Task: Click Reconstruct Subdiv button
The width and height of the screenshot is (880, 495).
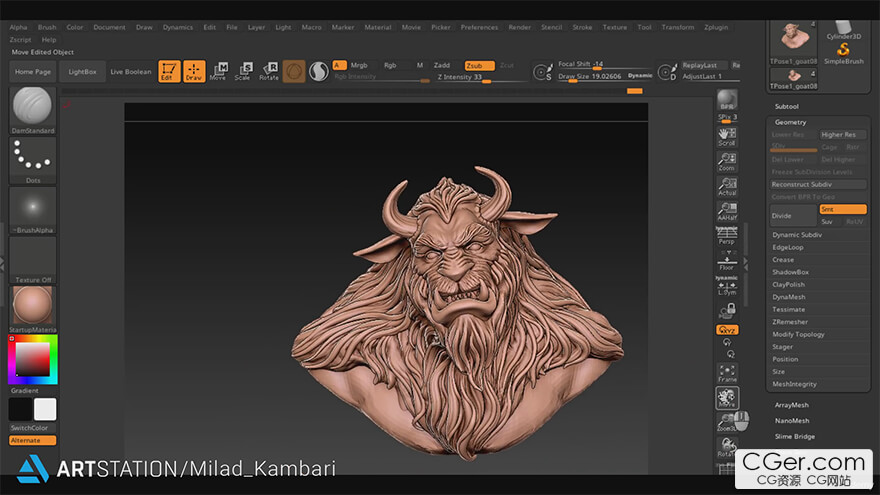Action: pyautogui.click(x=818, y=185)
